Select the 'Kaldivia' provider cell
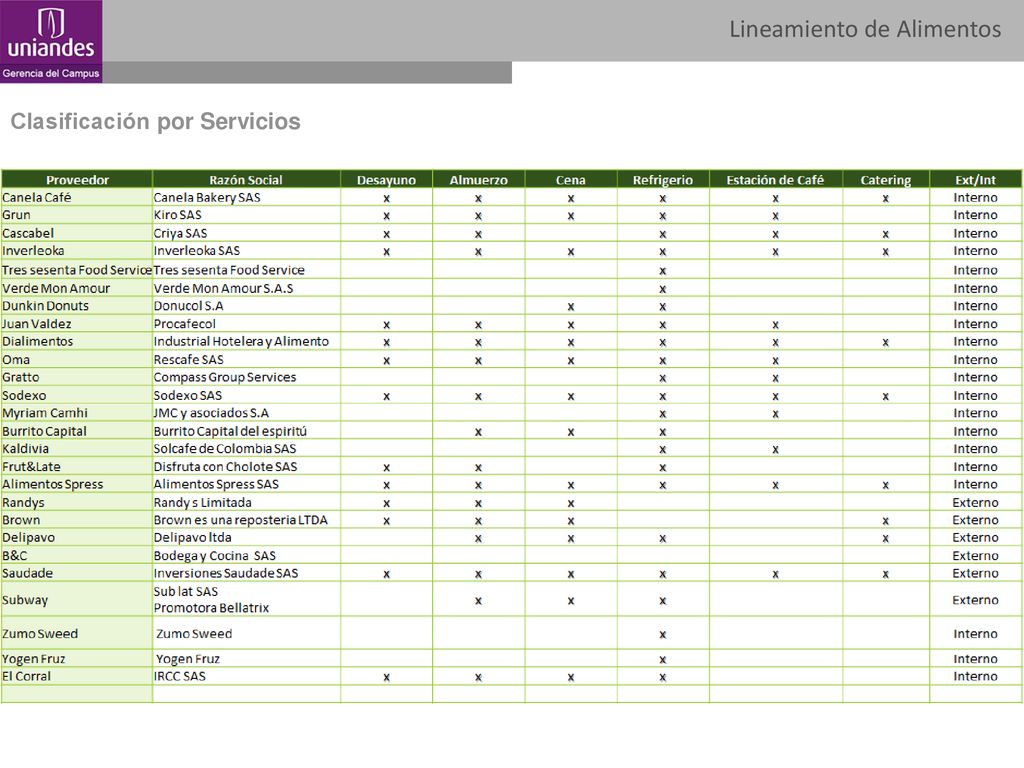Screen dimensions: 1024x768 coord(77,449)
